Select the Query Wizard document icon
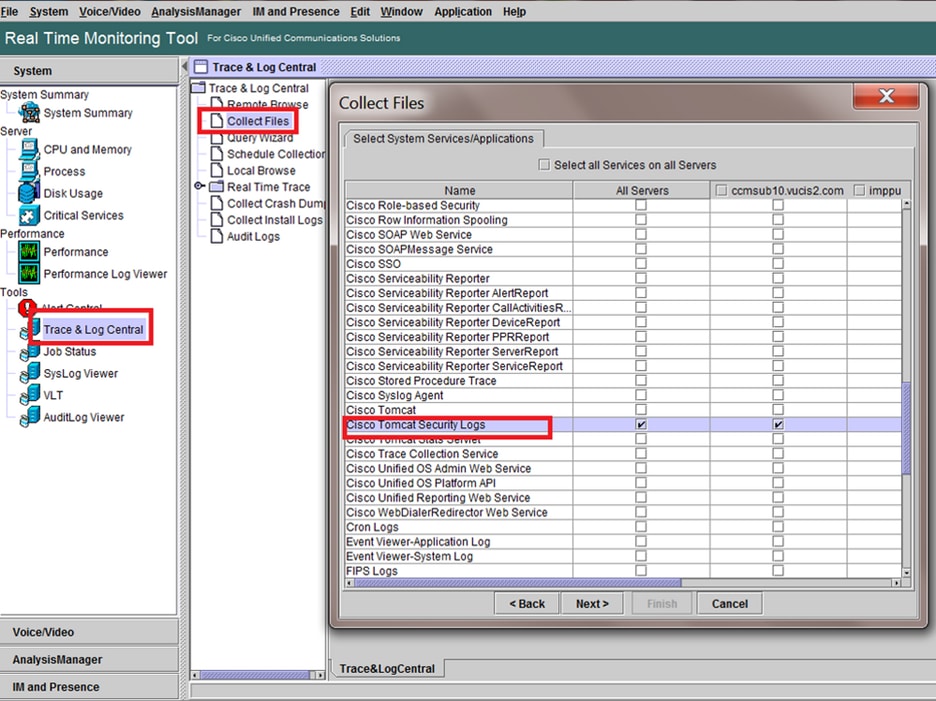This screenshot has width=936, height=701. 217,138
